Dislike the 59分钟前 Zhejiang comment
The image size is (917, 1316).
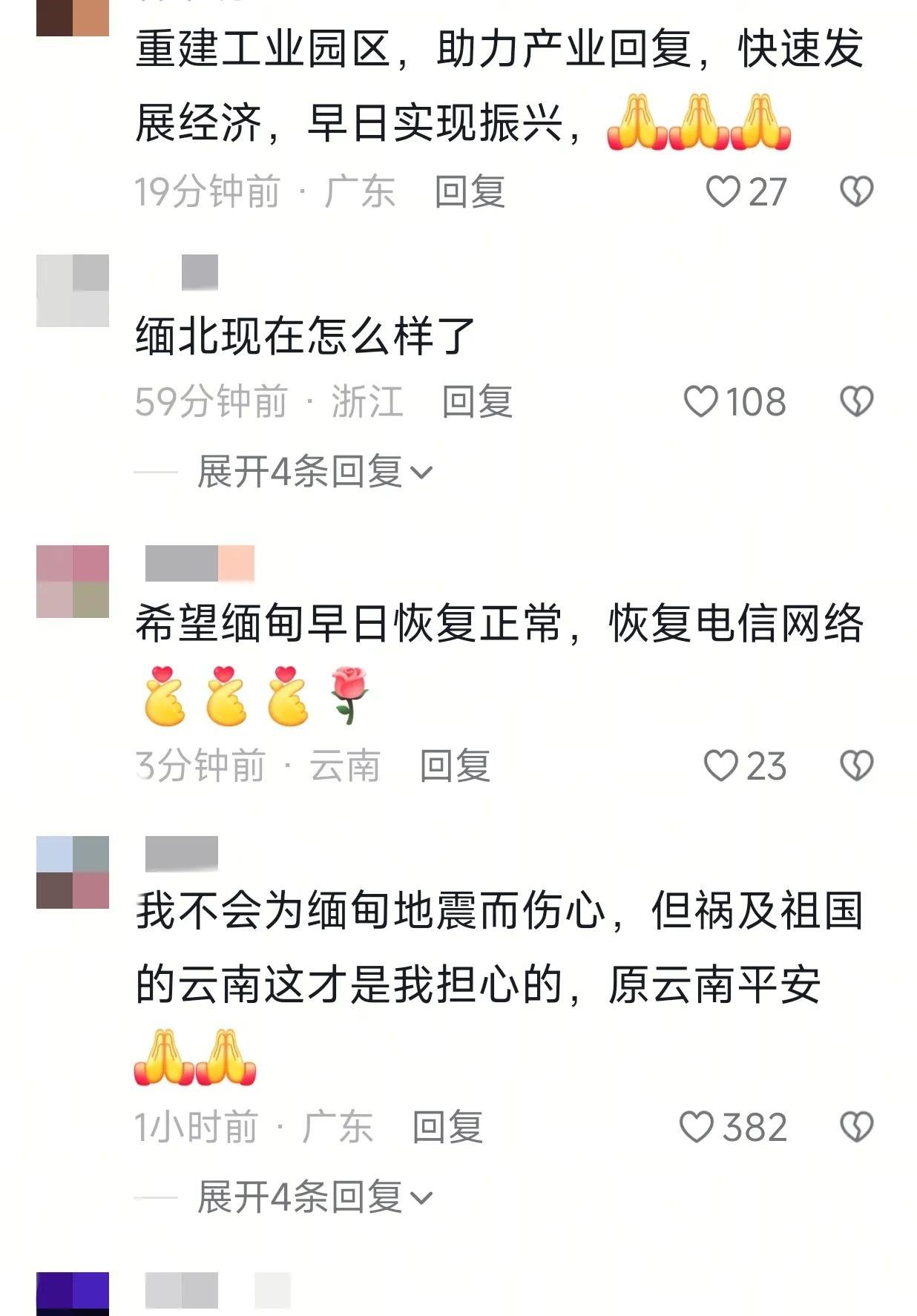(856, 401)
